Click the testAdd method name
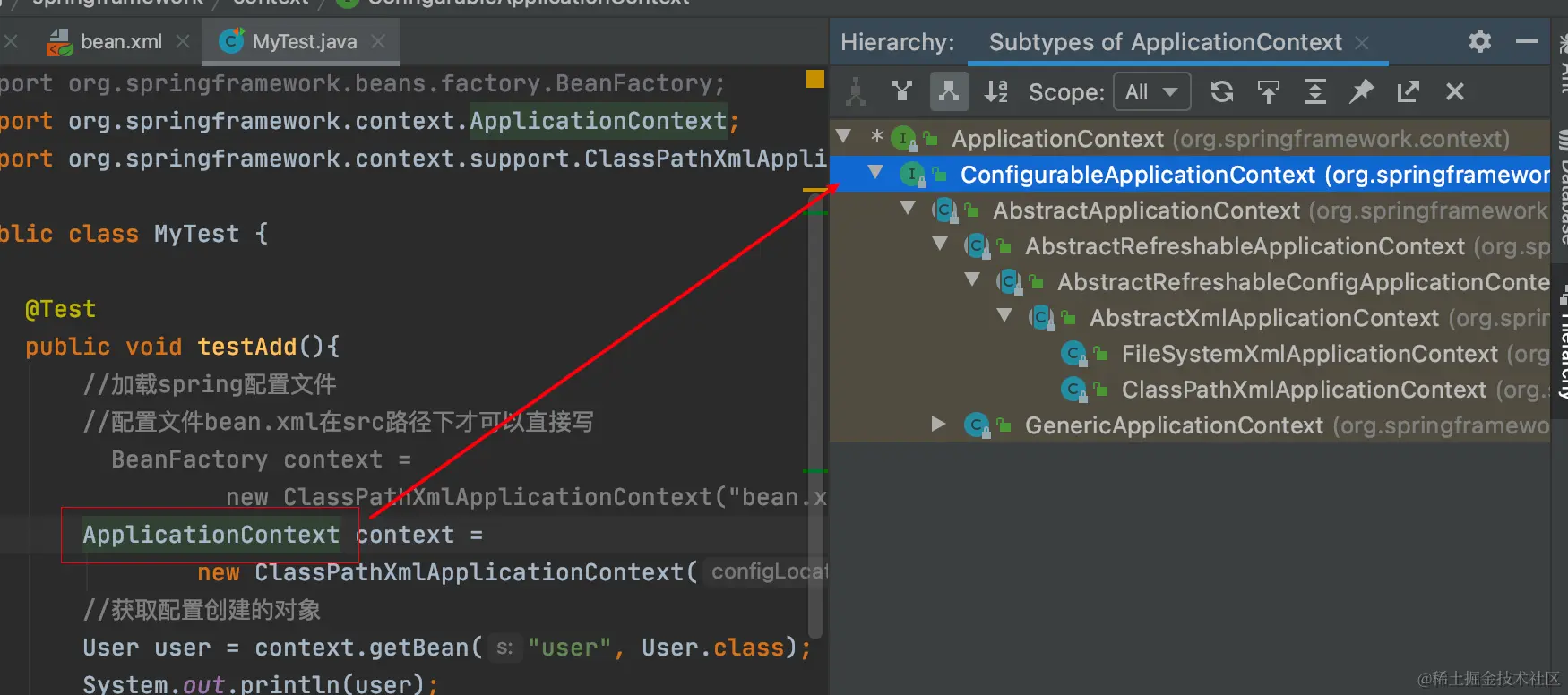Screen dimensions: 1568x695 (247, 347)
